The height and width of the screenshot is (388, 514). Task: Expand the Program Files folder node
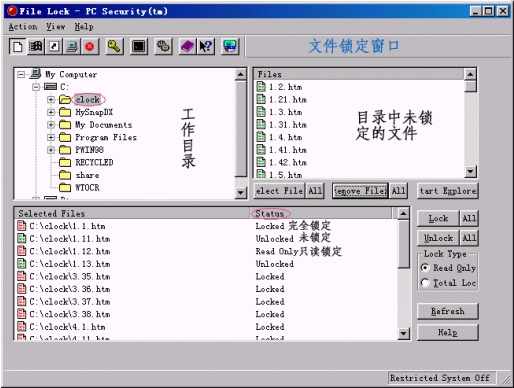pos(51,137)
